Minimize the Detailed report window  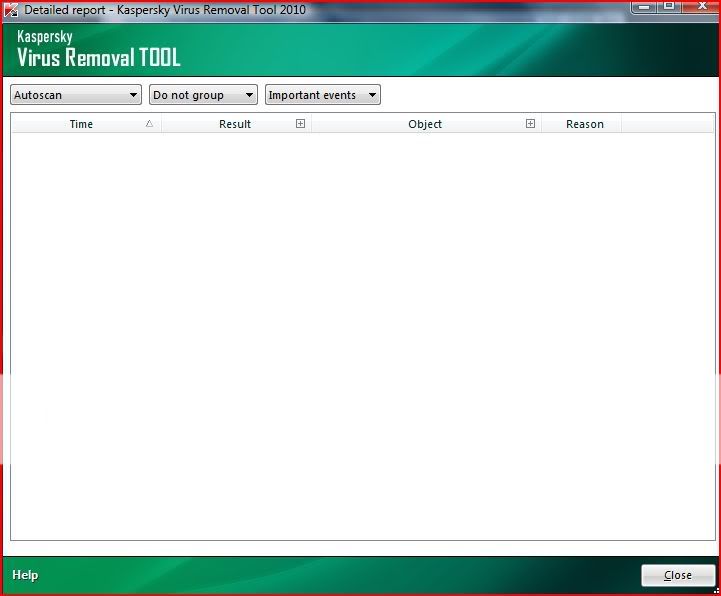(x=645, y=7)
